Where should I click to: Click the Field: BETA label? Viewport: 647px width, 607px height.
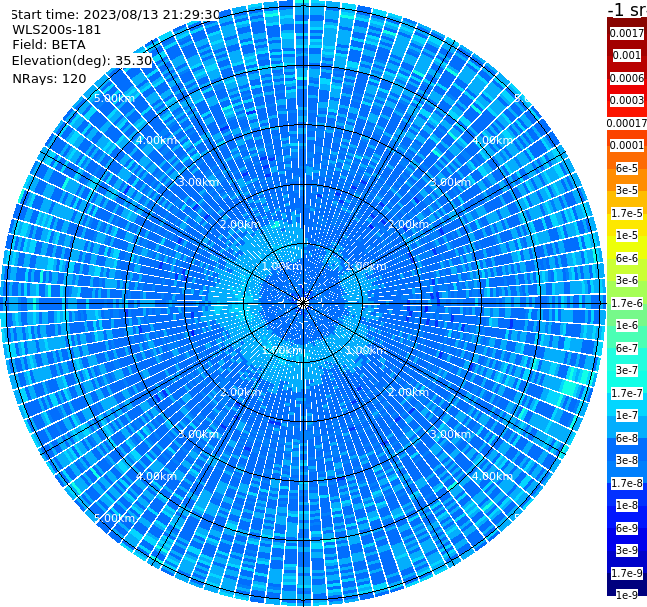[x=49, y=45]
